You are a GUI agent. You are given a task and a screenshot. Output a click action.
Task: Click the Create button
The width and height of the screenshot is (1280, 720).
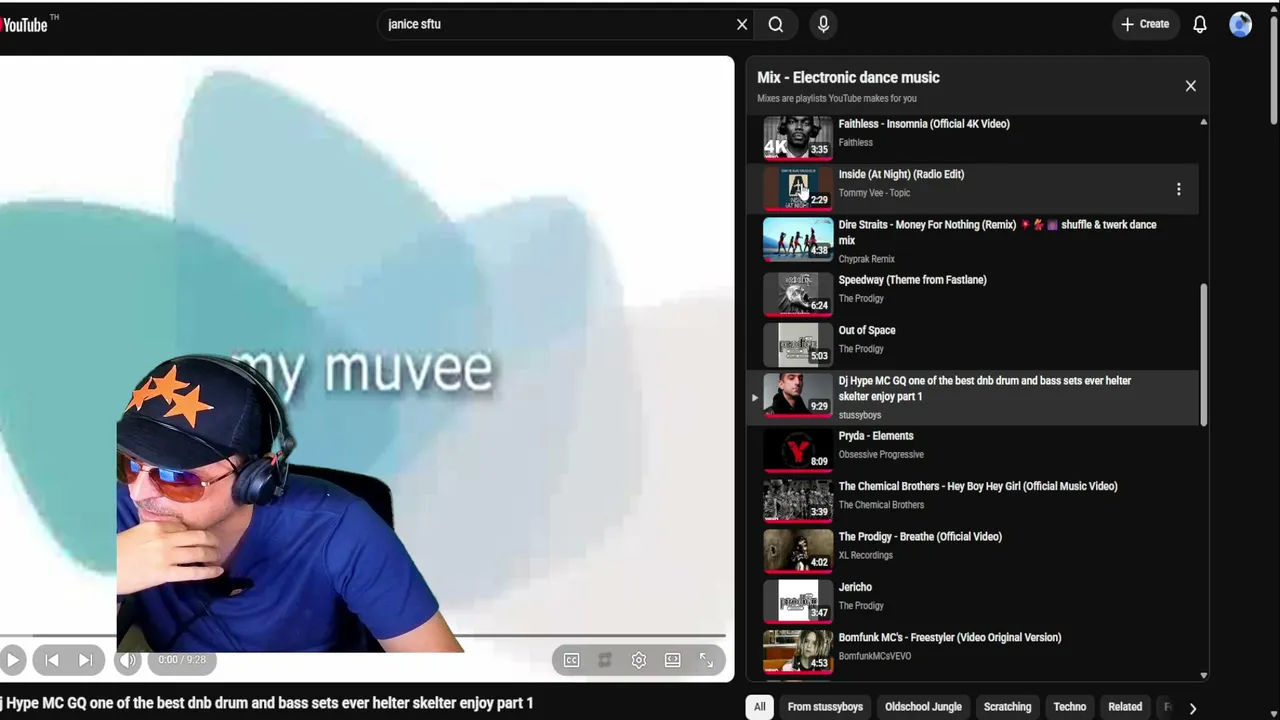[x=1145, y=24]
